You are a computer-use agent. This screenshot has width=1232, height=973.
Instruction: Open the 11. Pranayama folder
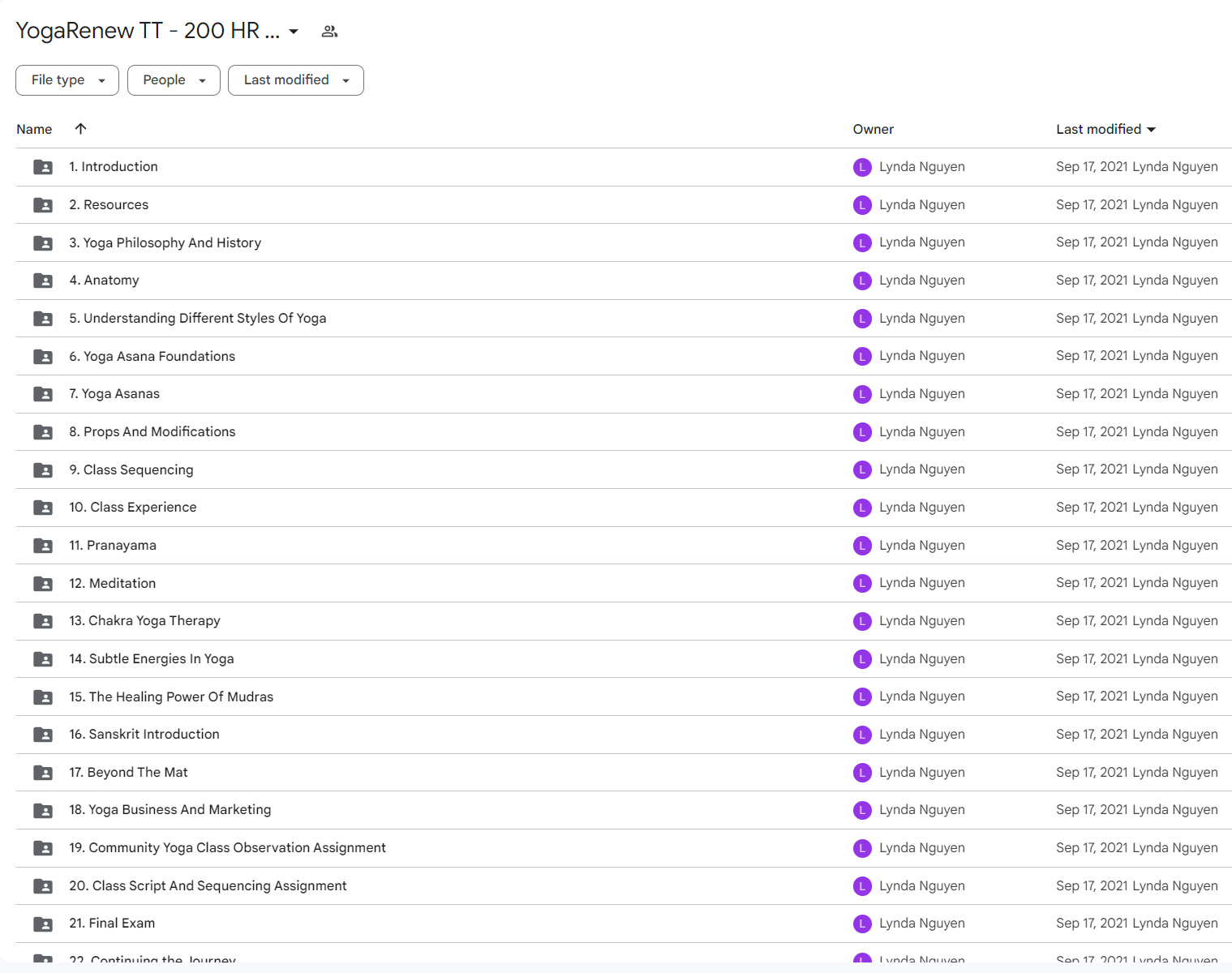(113, 545)
